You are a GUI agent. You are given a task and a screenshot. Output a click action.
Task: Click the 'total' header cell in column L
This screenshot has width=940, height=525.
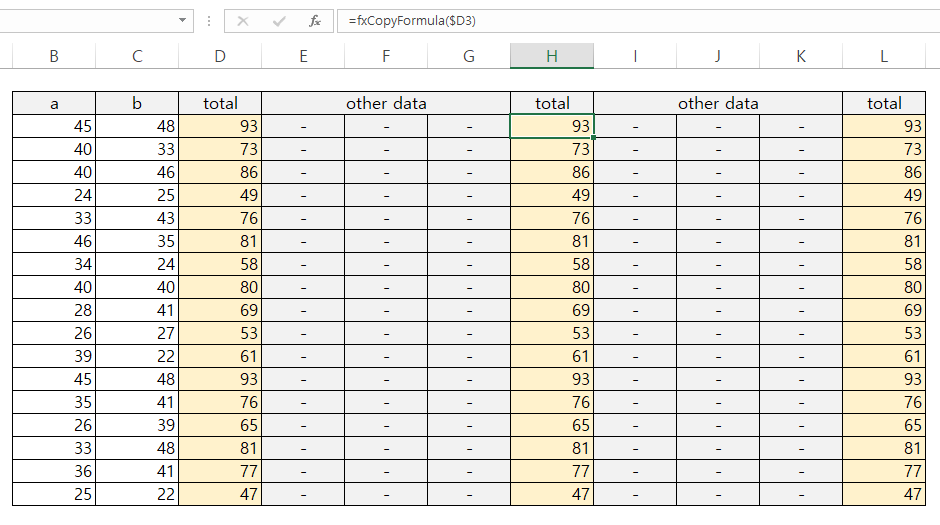click(x=884, y=103)
